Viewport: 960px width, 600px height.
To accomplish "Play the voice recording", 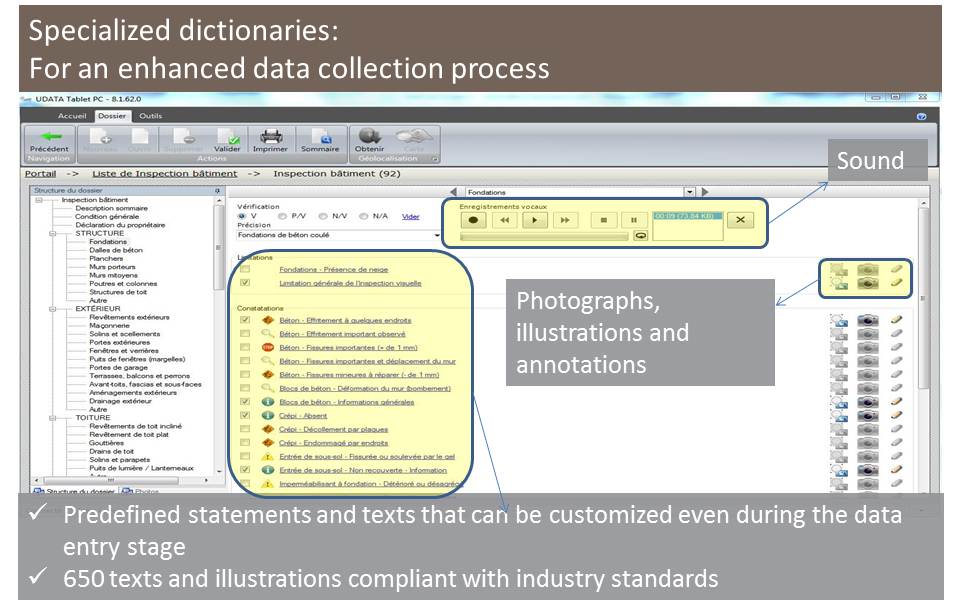I will (536, 220).
